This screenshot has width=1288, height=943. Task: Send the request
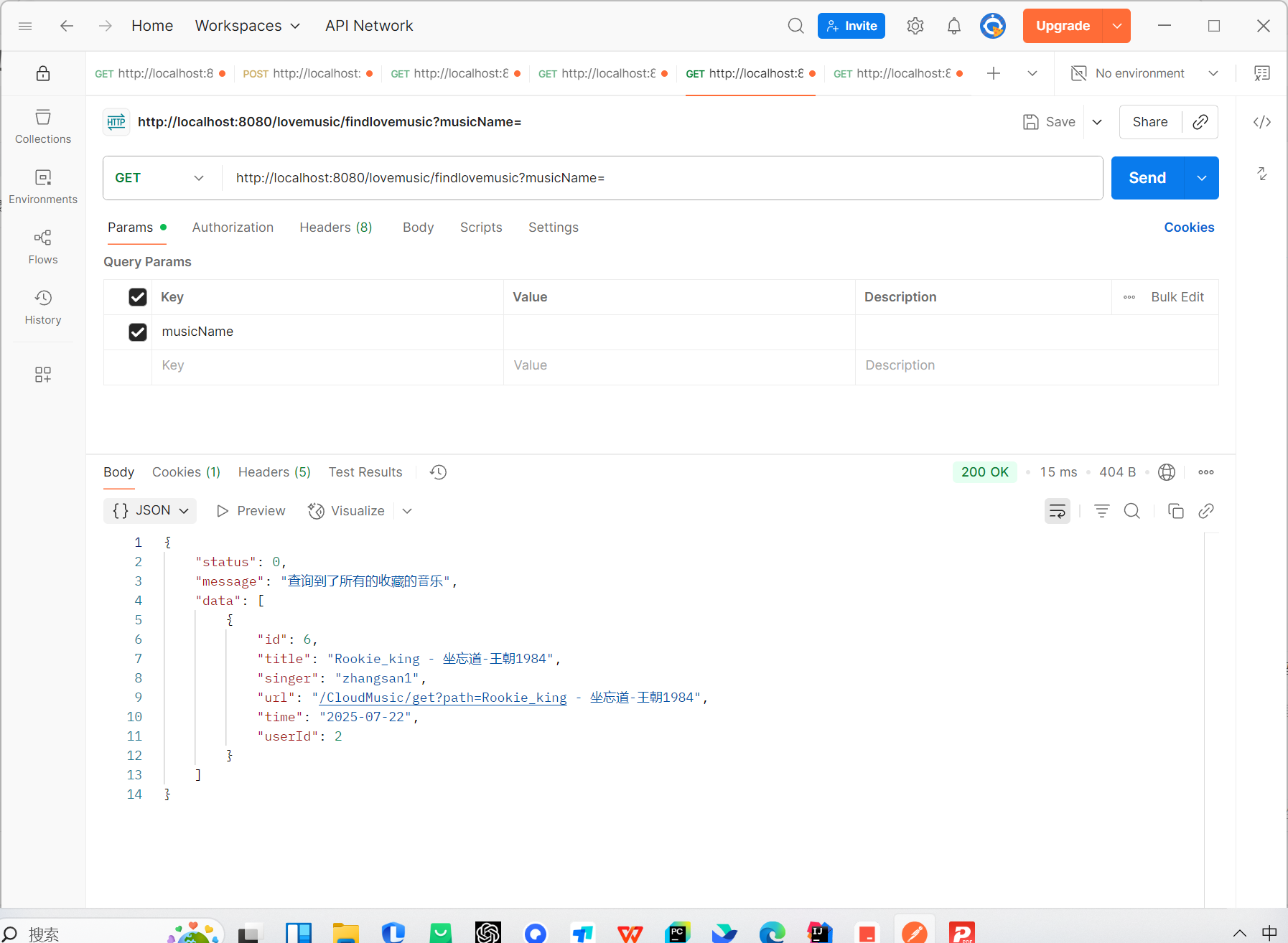[x=1147, y=178]
